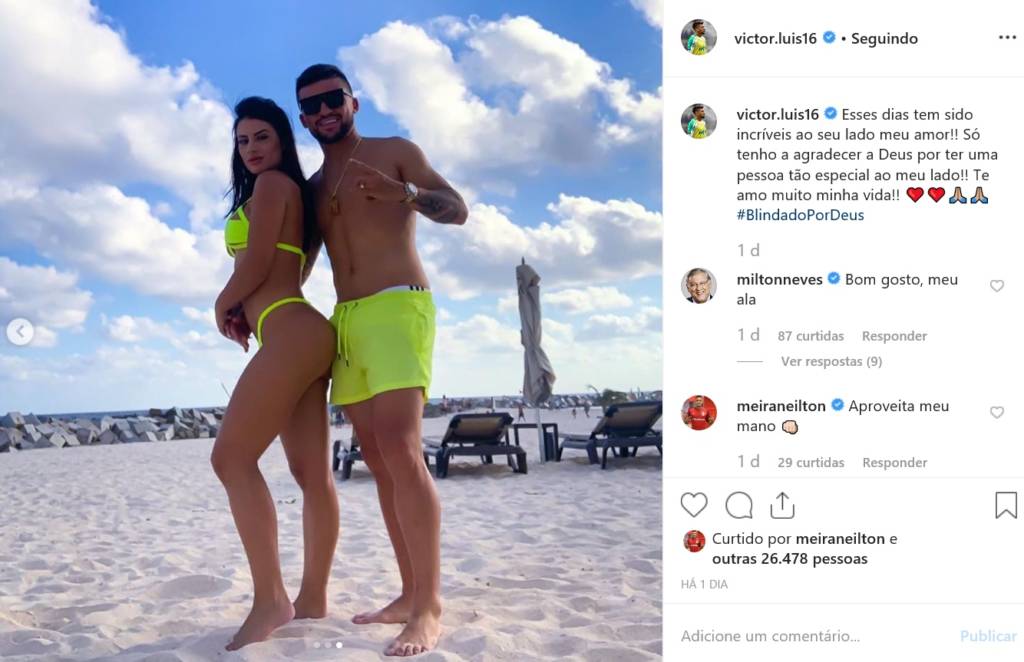Like meiraneilton's comment heart

(997, 413)
